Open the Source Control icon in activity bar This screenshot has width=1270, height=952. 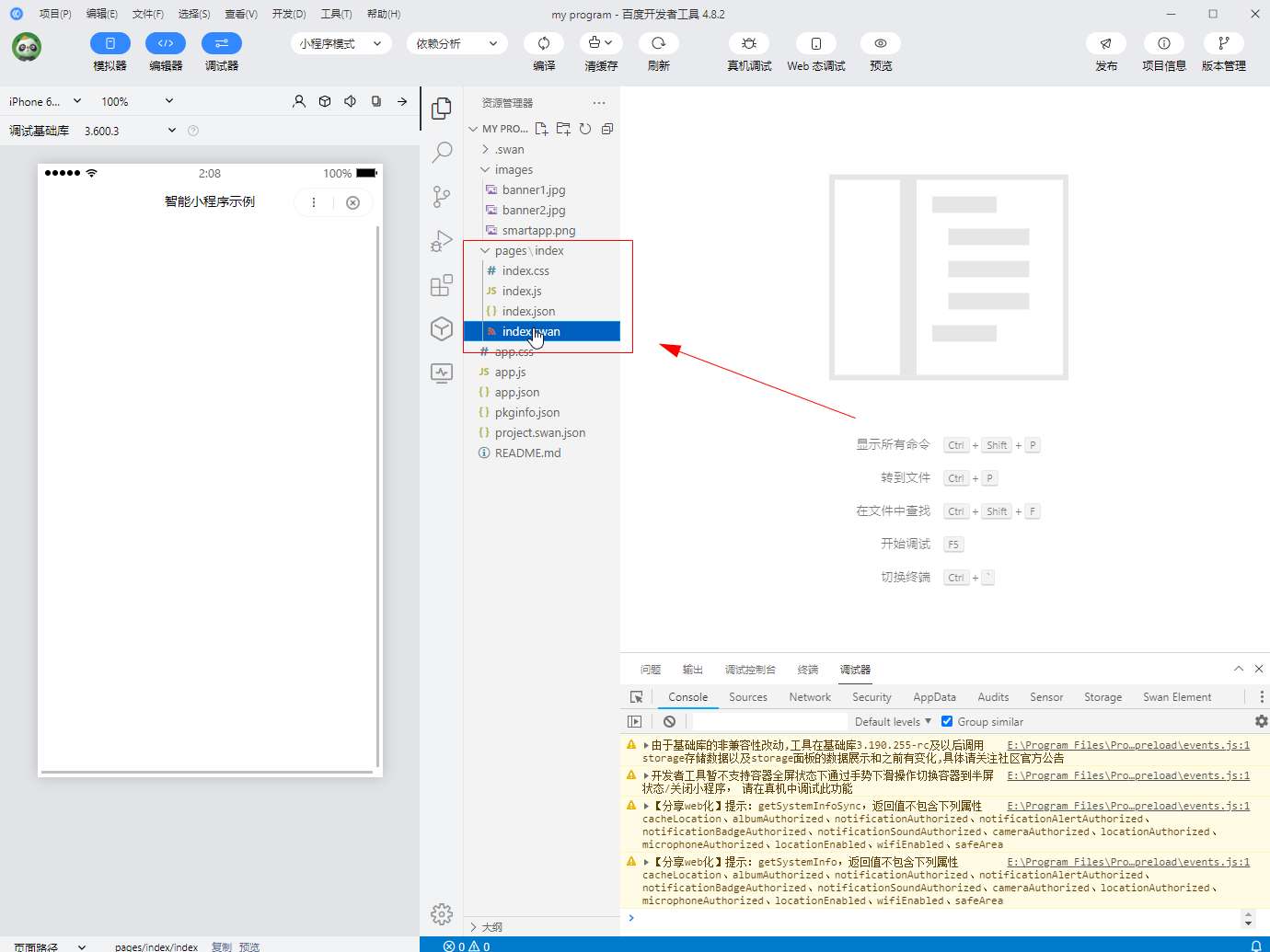coord(442,197)
